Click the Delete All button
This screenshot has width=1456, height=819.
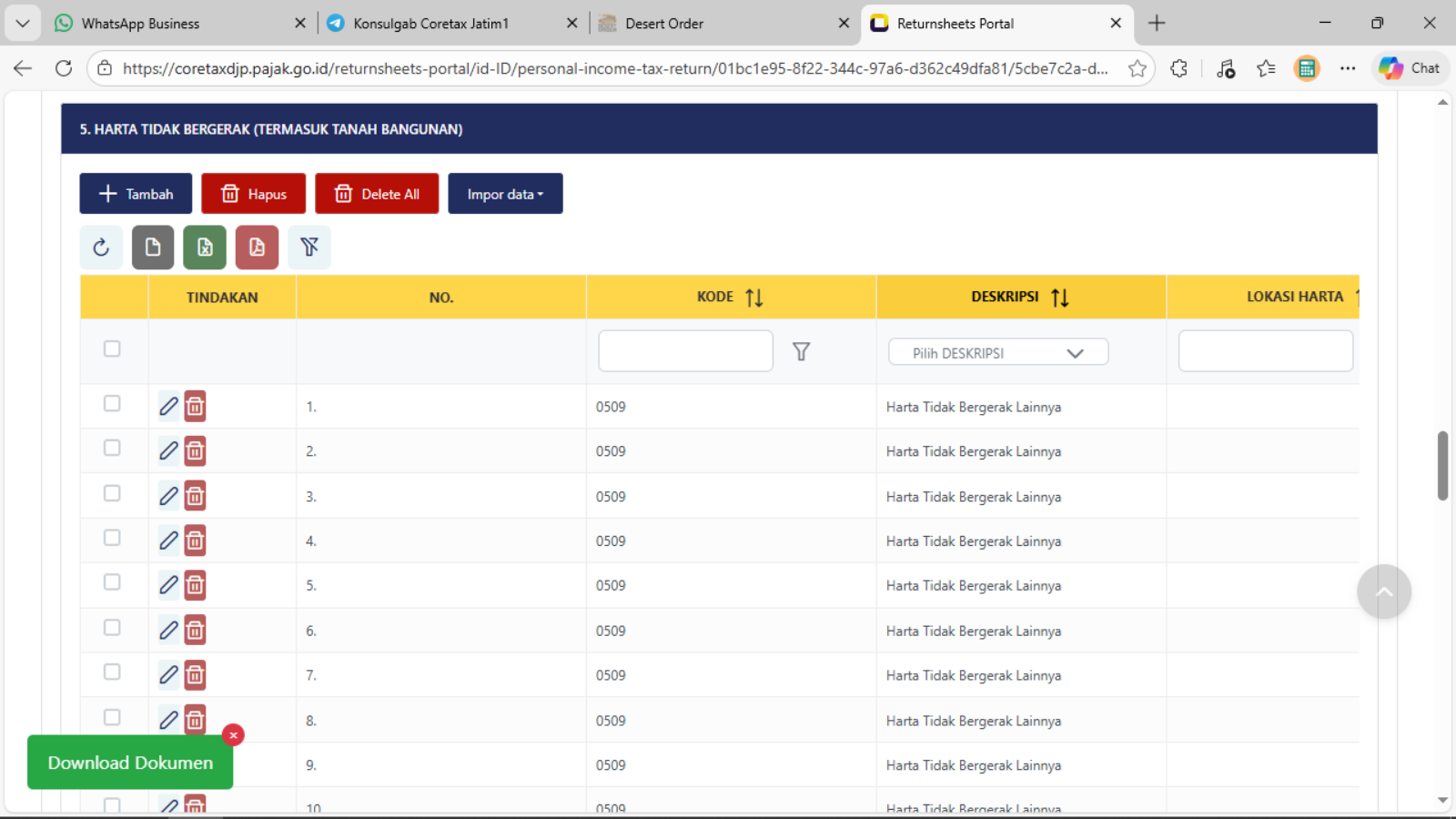377,194
